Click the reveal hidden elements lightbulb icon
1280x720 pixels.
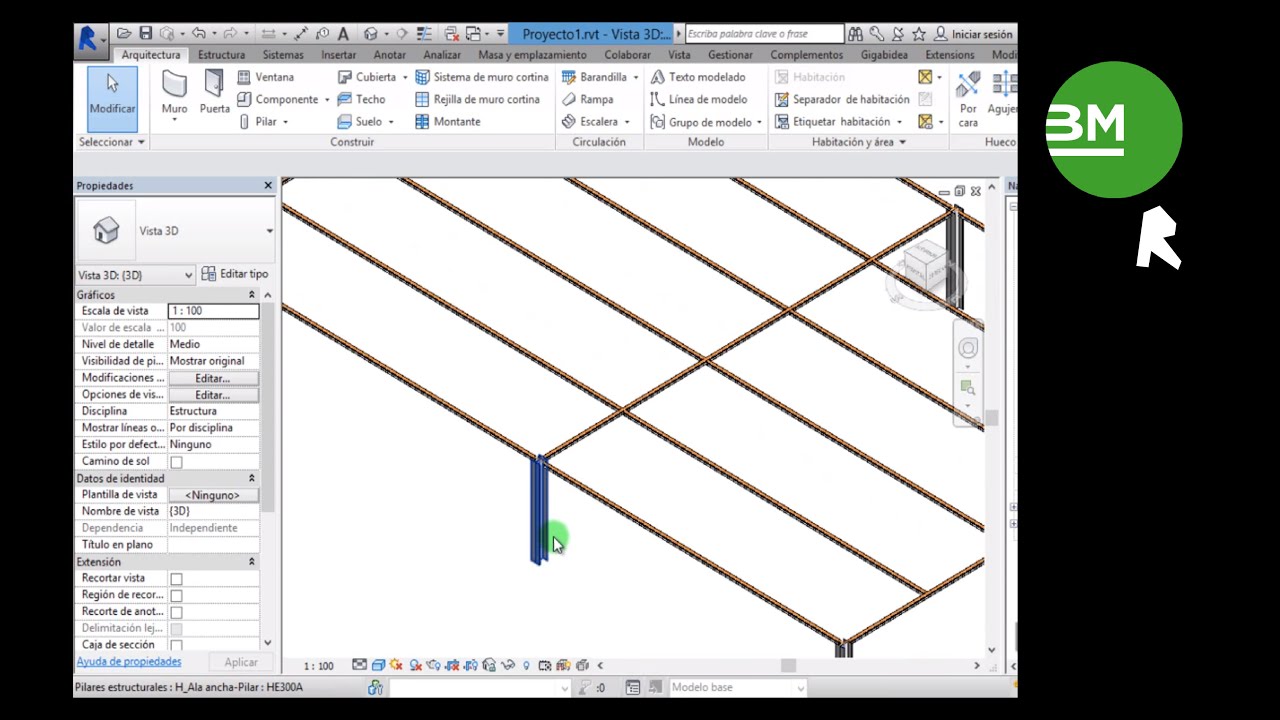tap(526, 665)
